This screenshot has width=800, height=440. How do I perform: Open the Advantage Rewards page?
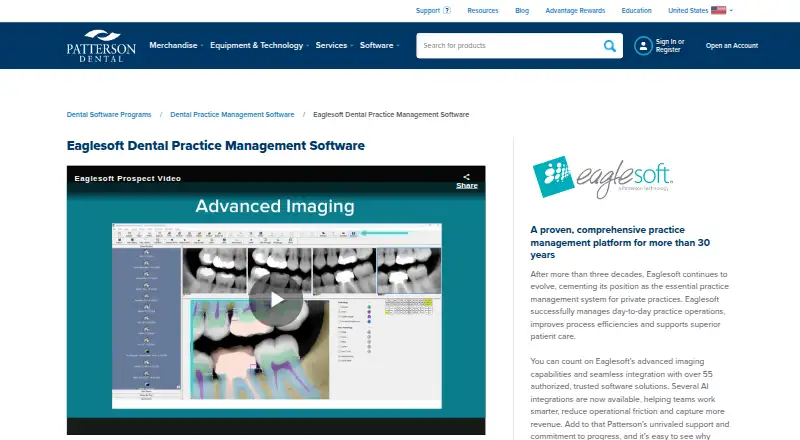pos(575,10)
